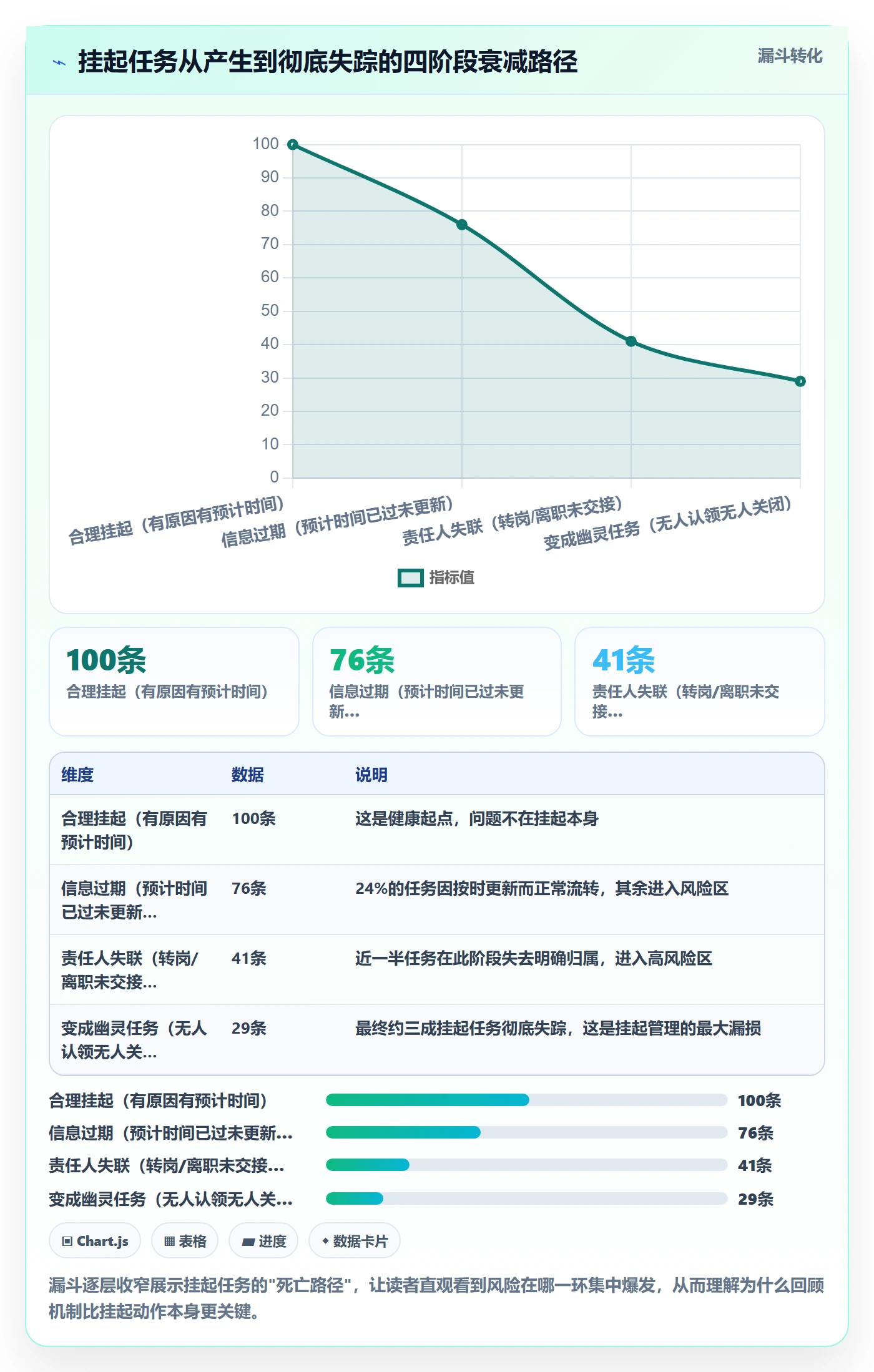Select table cell 100条

(x=254, y=818)
